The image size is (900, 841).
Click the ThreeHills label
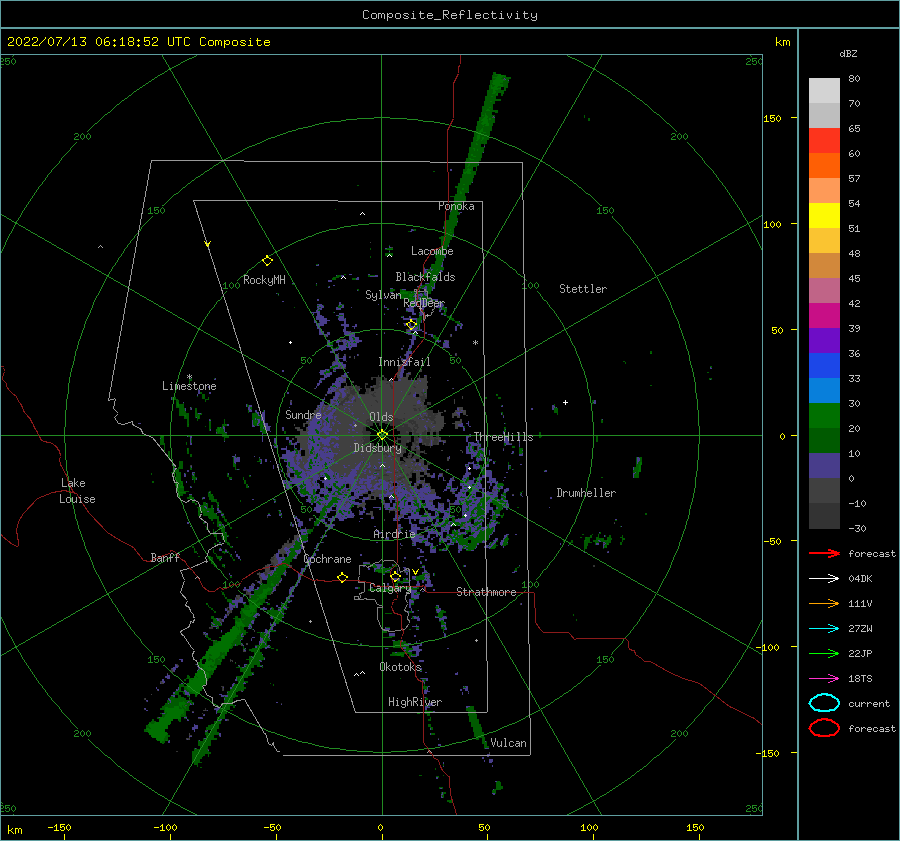tap(503, 437)
